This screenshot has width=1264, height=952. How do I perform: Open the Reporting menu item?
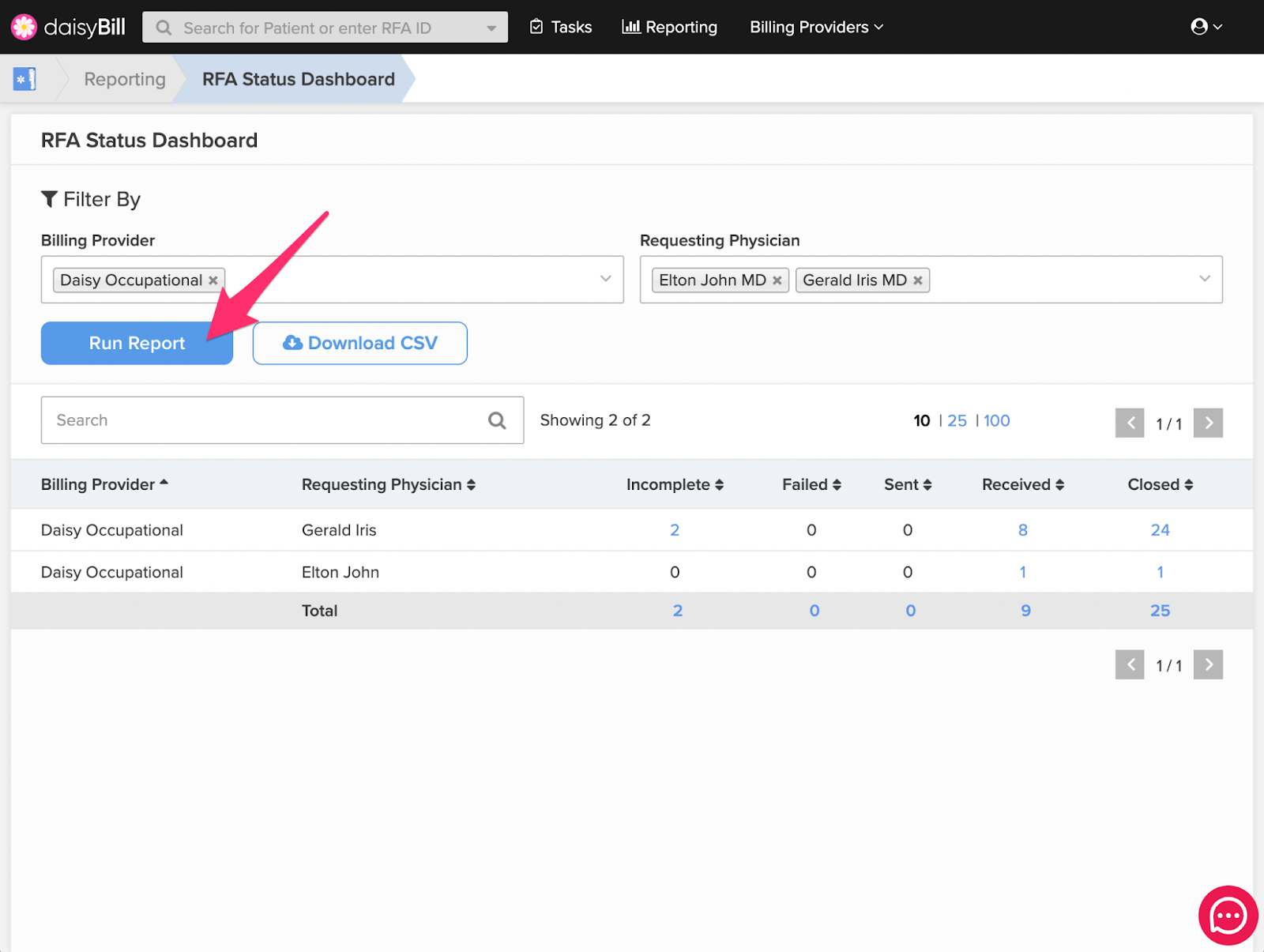pos(670,27)
